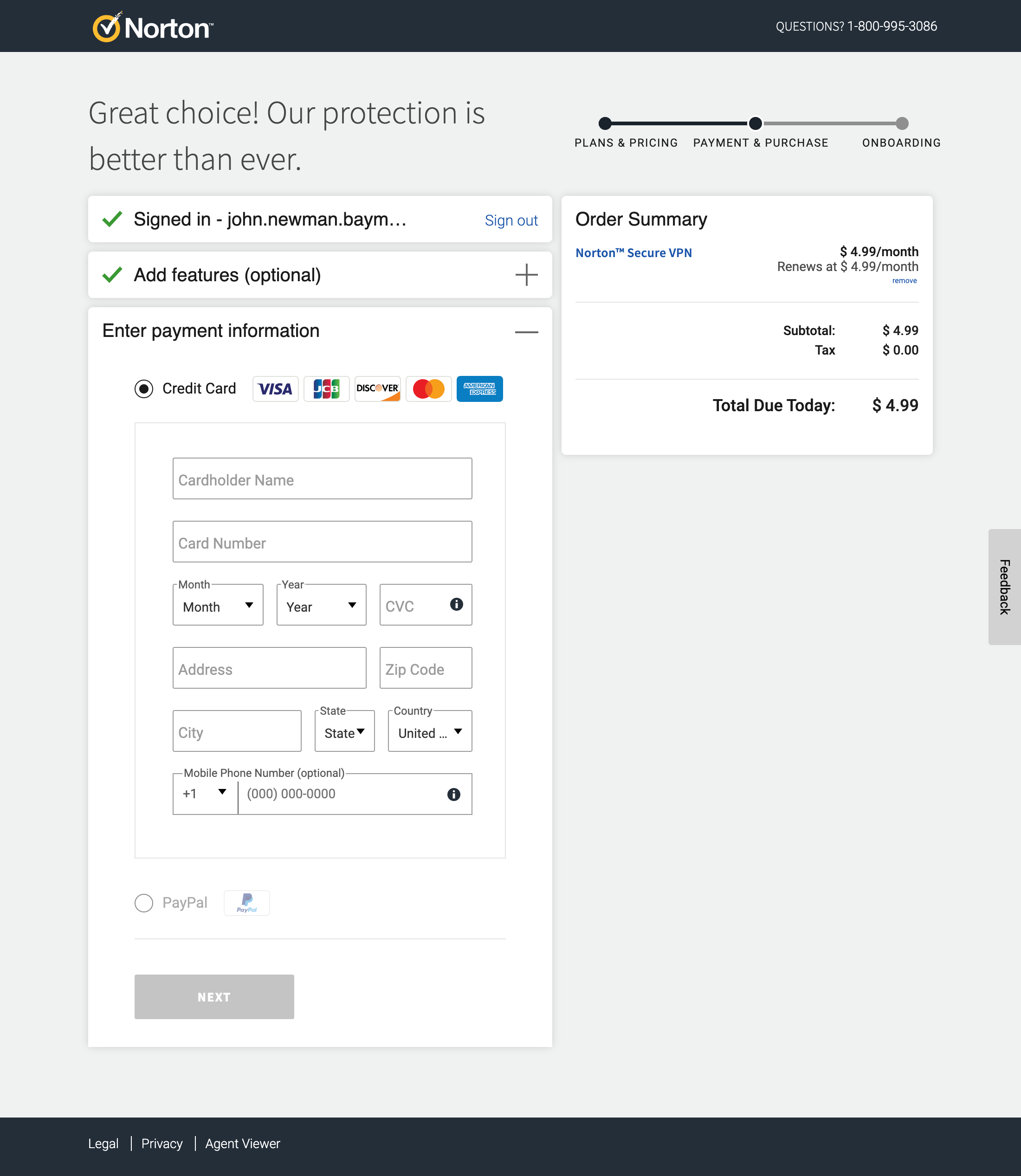Click the JCB payment icon
Screen dimensions: 1021x1176
point(326,388)
